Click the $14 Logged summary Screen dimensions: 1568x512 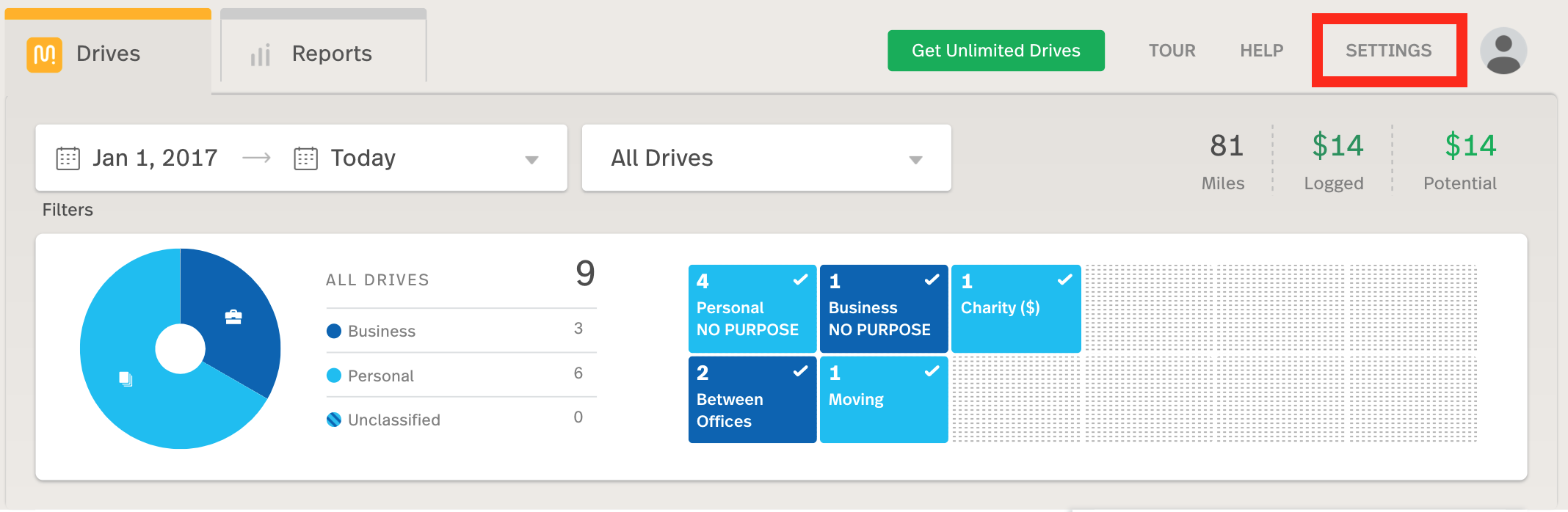point(1335,161)
